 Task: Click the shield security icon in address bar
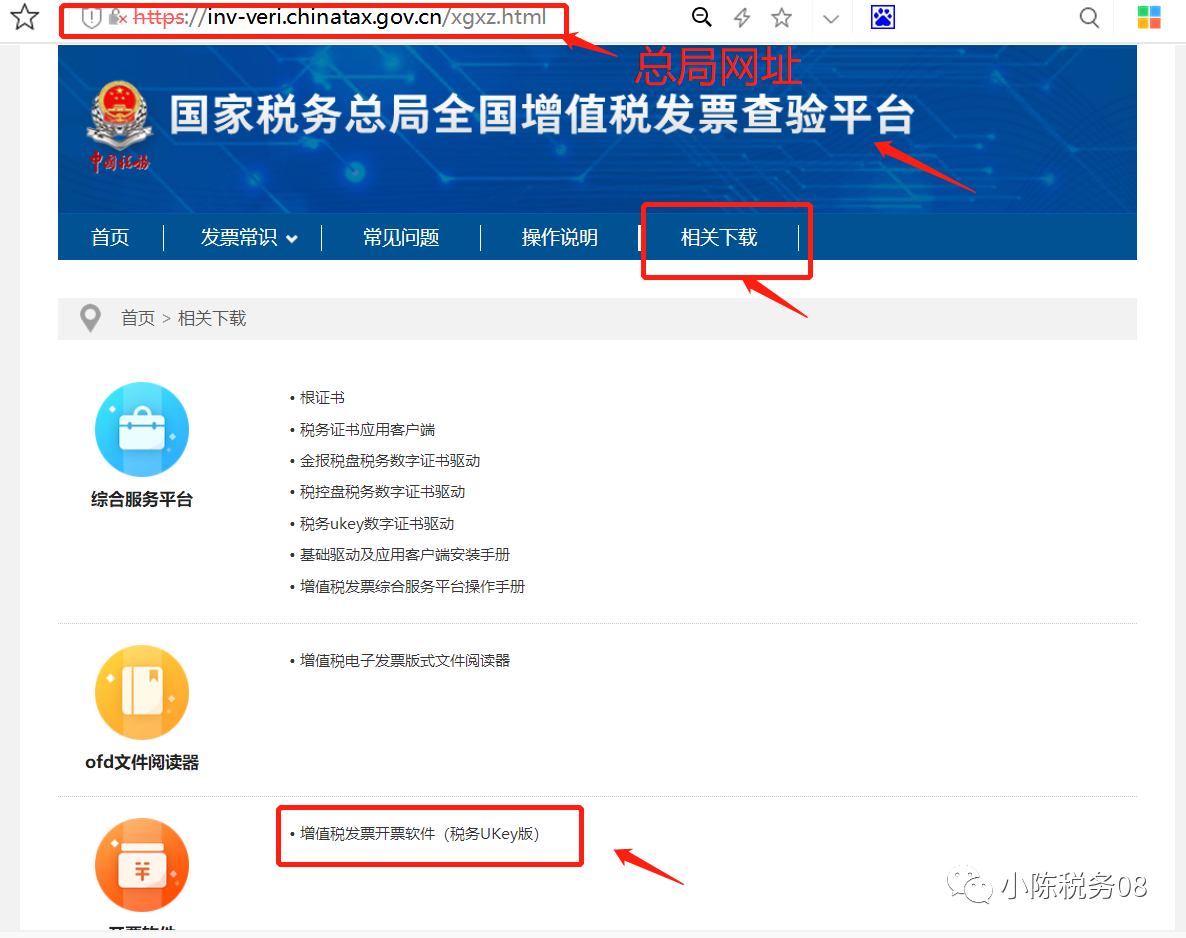(92, 17)
